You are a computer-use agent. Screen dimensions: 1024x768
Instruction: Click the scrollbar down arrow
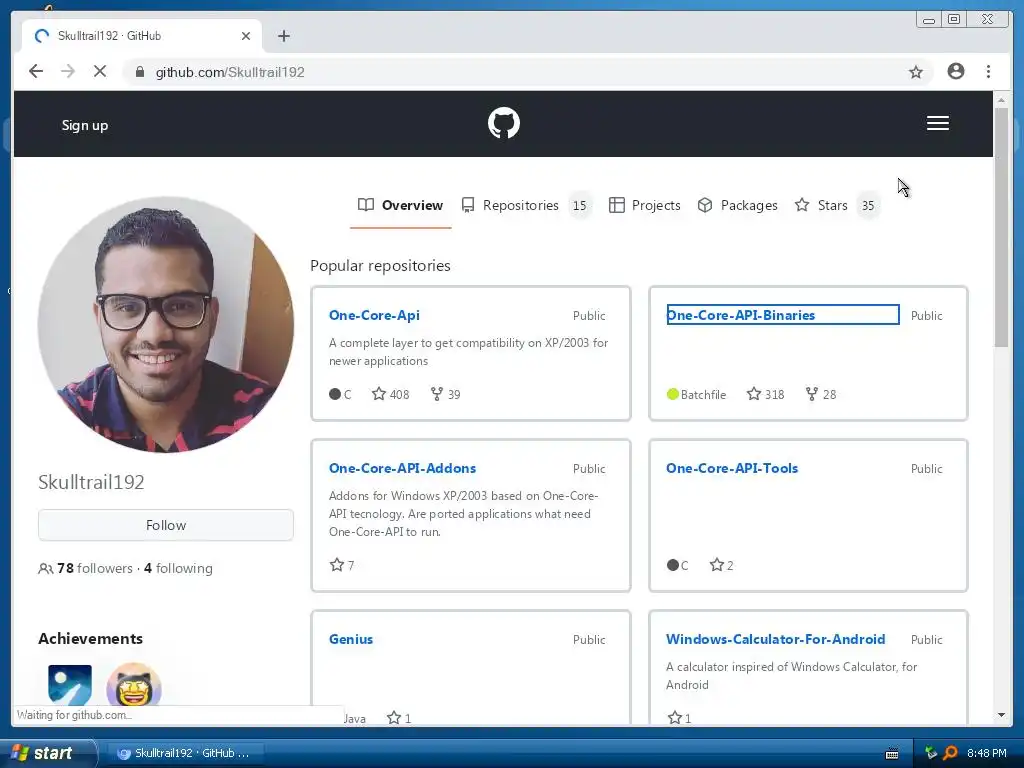coord(1001,715)
